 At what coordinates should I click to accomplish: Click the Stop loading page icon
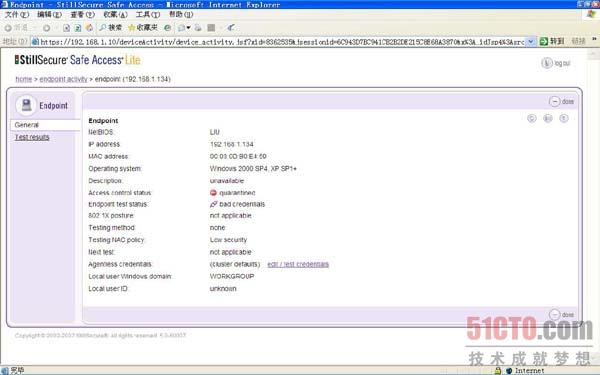pyautogui.click(x=67, y=28)
